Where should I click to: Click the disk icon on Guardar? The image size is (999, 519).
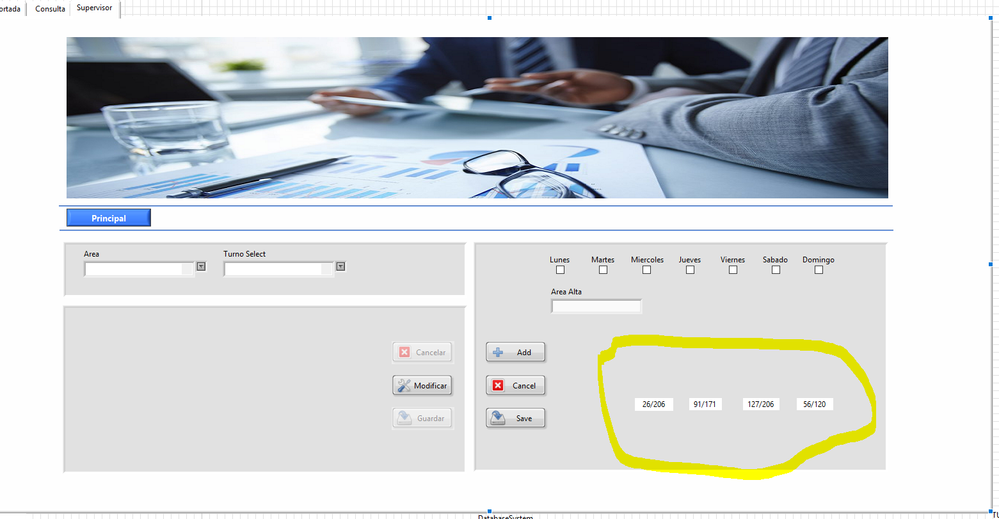click(x=405, y=418)
